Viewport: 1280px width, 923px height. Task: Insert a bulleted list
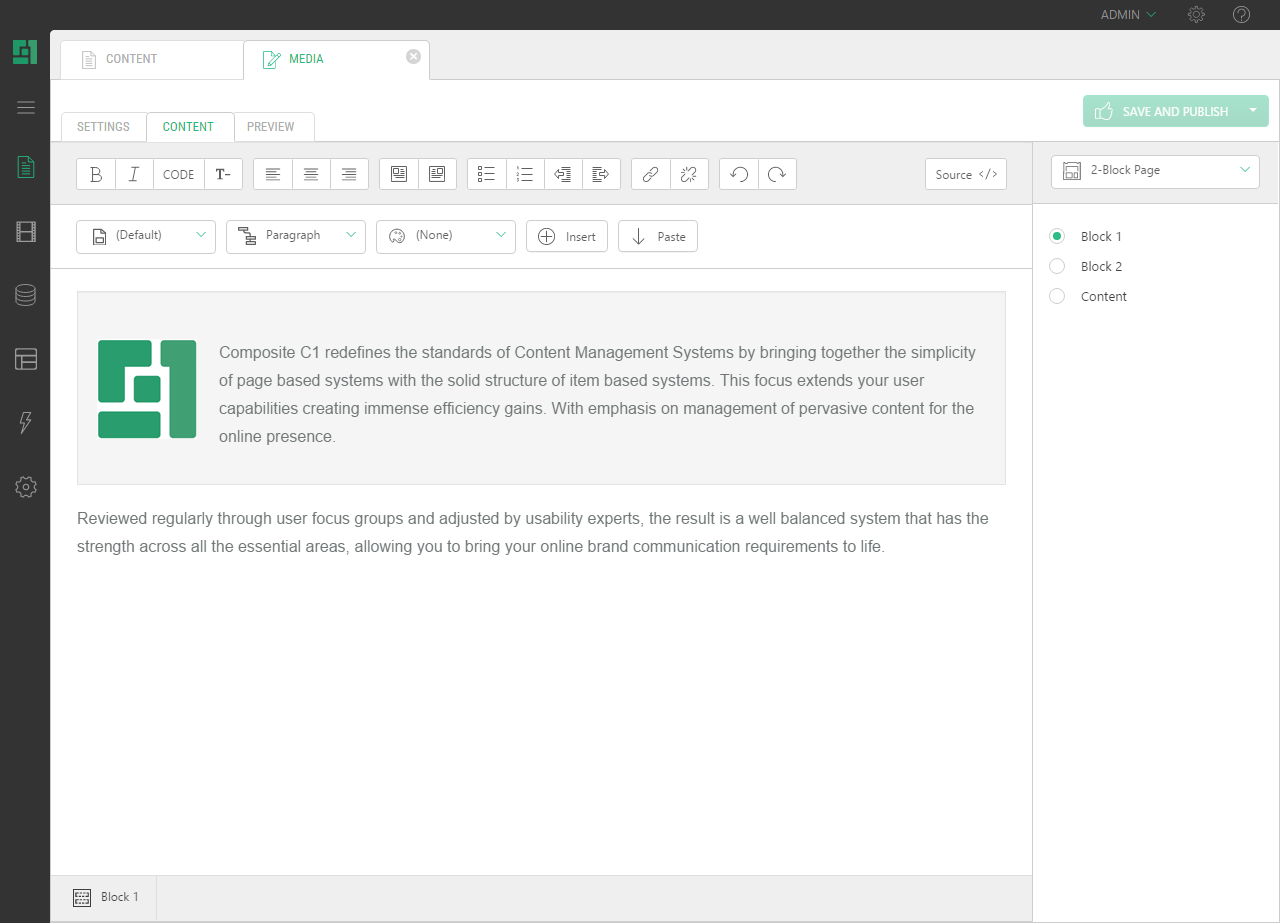coord(487,174)
